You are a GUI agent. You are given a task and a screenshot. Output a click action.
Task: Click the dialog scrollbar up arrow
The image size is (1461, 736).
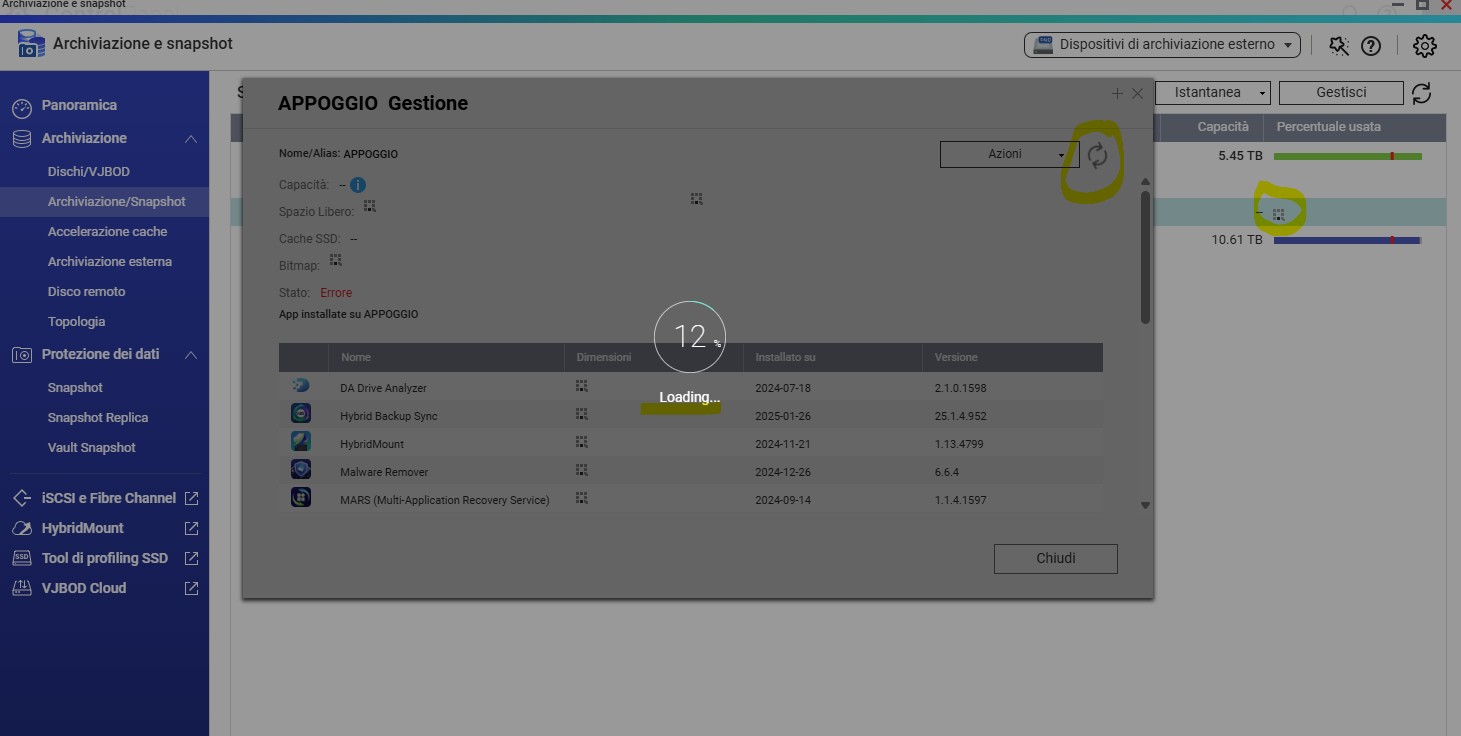point(1146,182)
